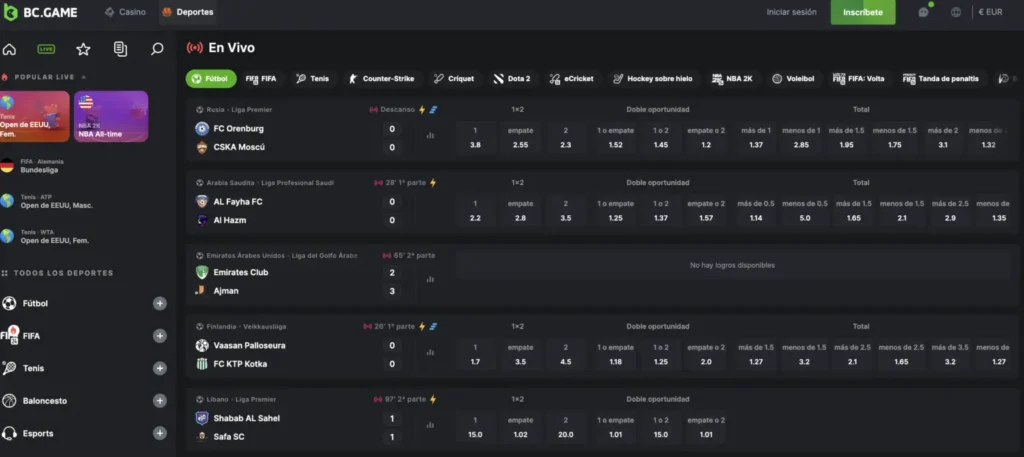Click the Tenis racket icon in sidebar
Screen dimensions: 1024x457
[x=9, y=368]
